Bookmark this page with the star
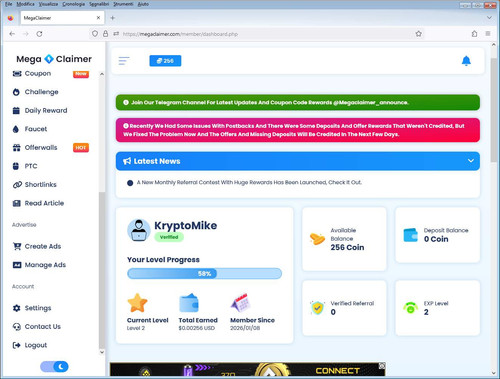Viewport: 500px width, 379px height. (419, 34)
